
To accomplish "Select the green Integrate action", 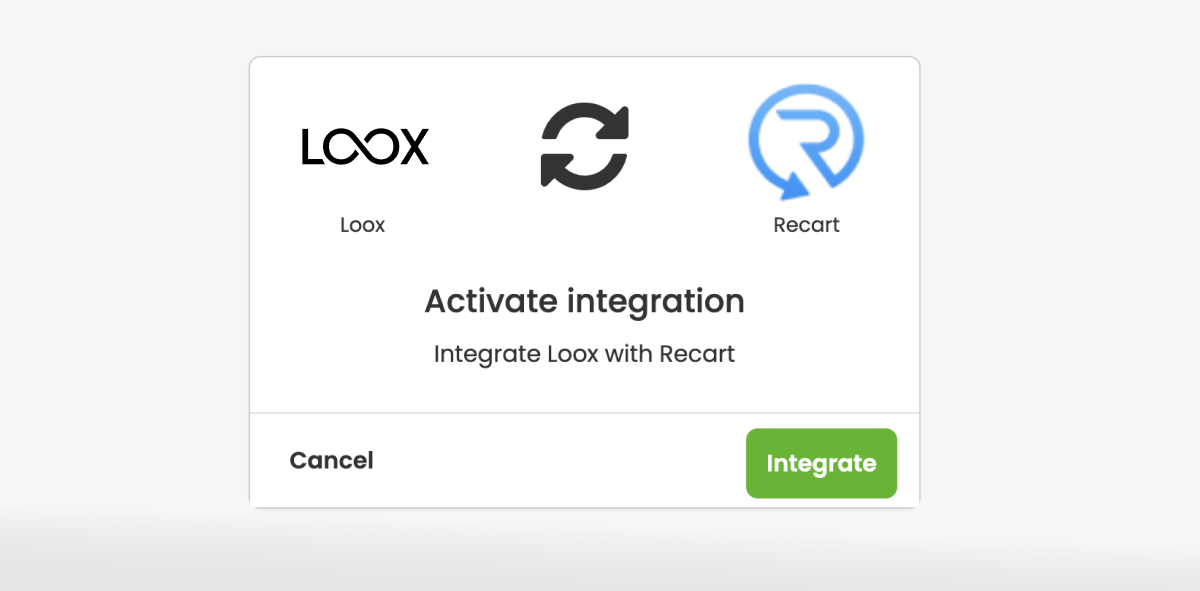I will coord(821,463).
